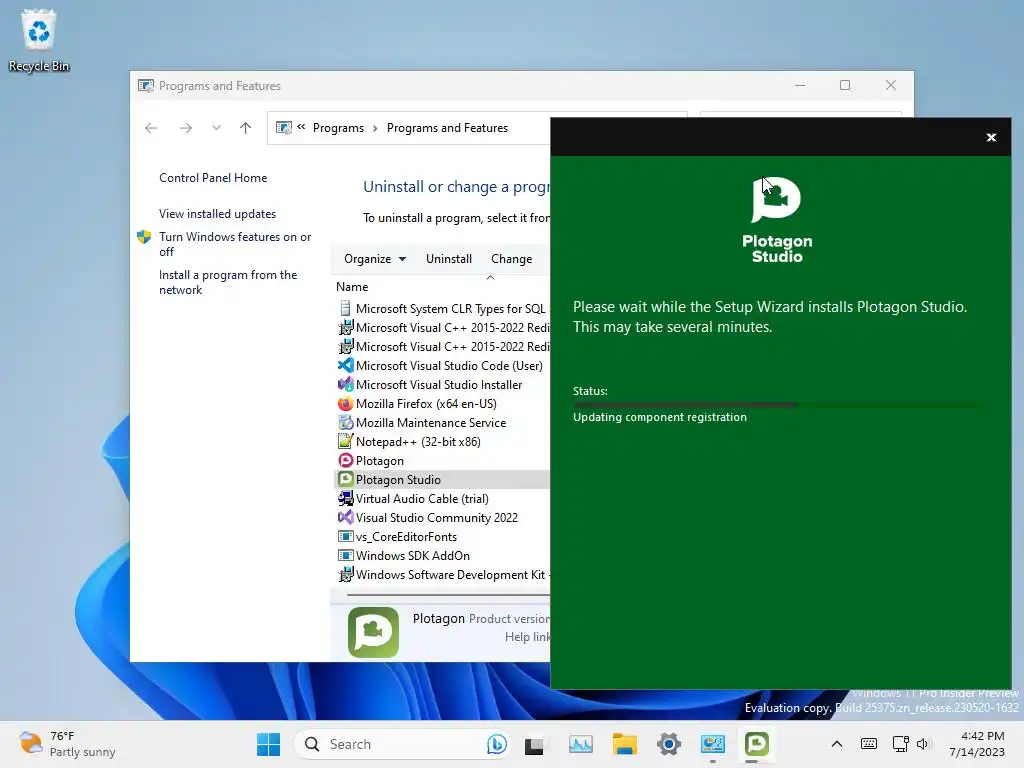Go forward in Programs and Features window
This screenshot has height=768, width=1024.
(x=186, y=128)
